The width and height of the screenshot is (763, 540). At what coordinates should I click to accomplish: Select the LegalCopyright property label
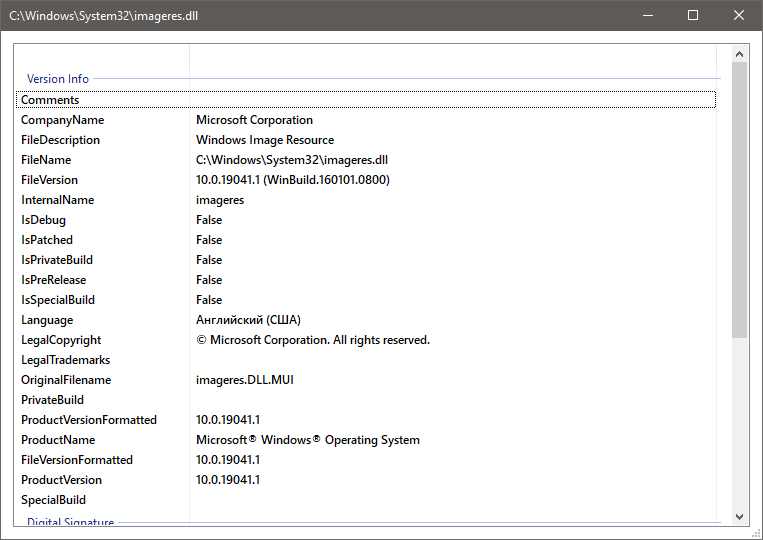(61, 340)
